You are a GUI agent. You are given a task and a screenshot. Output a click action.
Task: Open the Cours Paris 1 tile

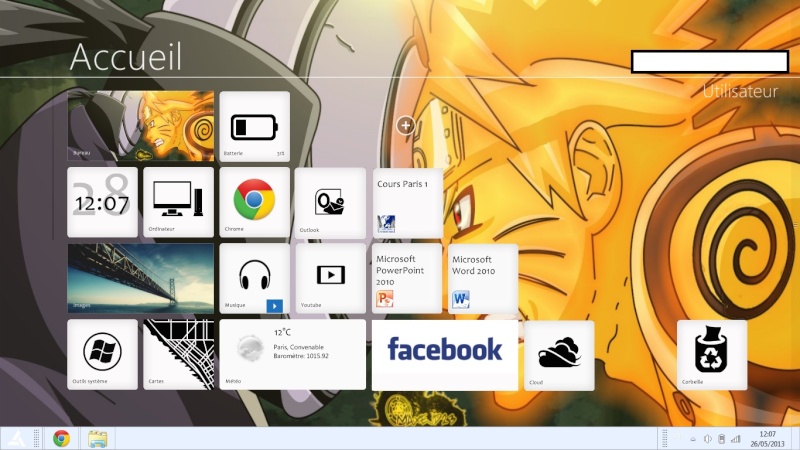point(407,203)
